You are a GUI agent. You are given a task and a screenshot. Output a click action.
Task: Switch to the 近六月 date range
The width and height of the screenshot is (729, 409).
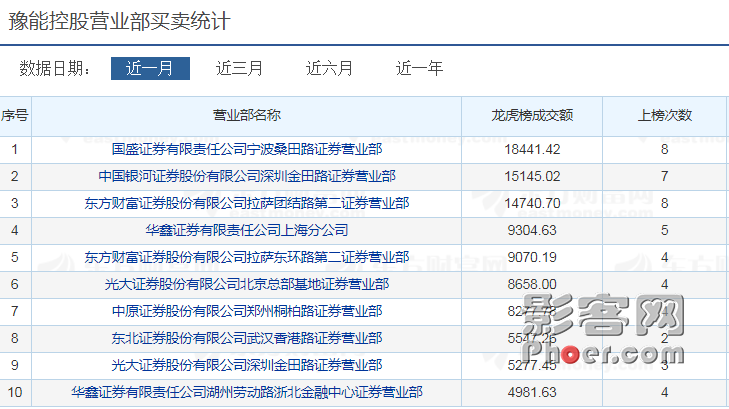coord(329,68)
